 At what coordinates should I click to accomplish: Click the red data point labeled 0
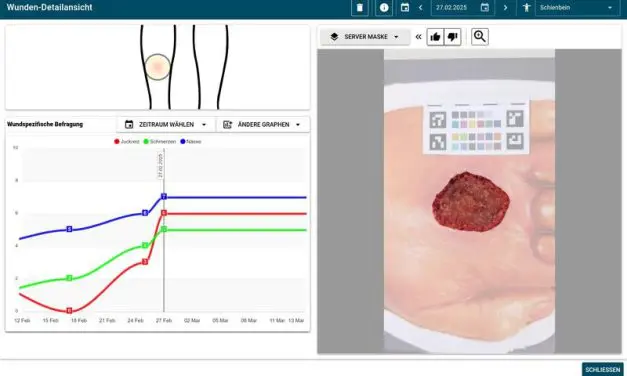[69, 310]
